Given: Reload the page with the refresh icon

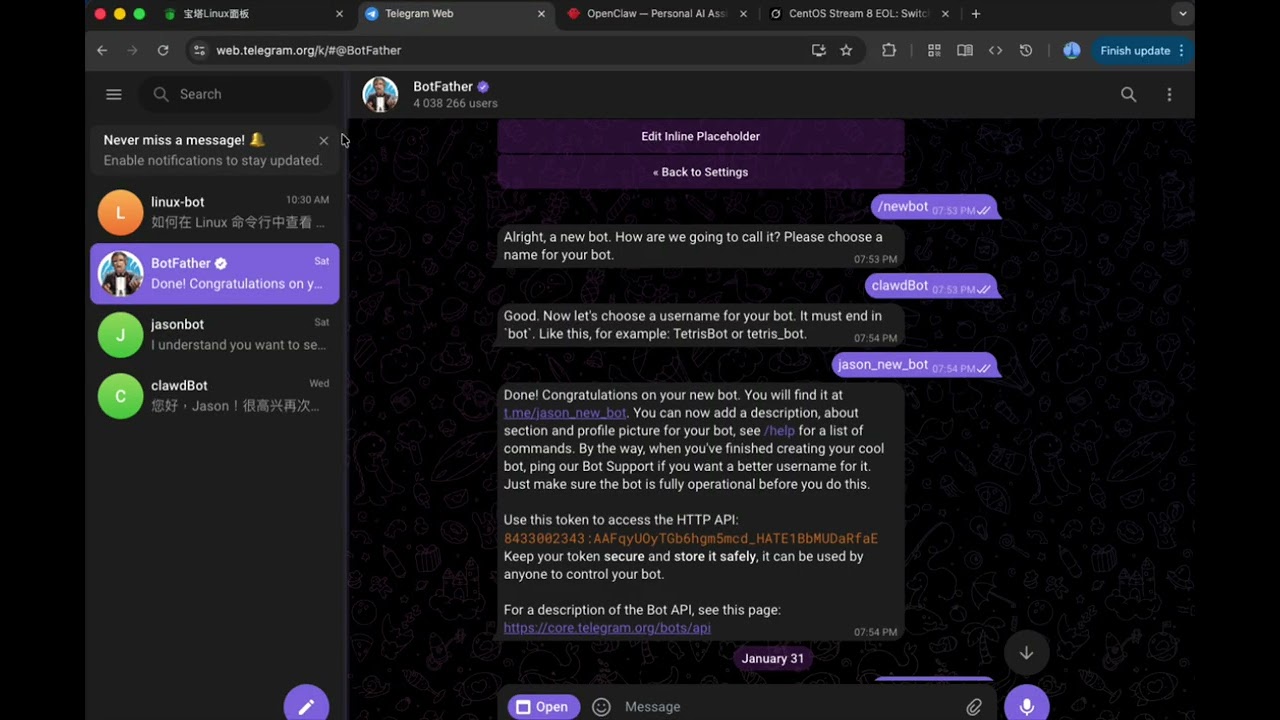Looking at the screenshot, I should (163, 50).
